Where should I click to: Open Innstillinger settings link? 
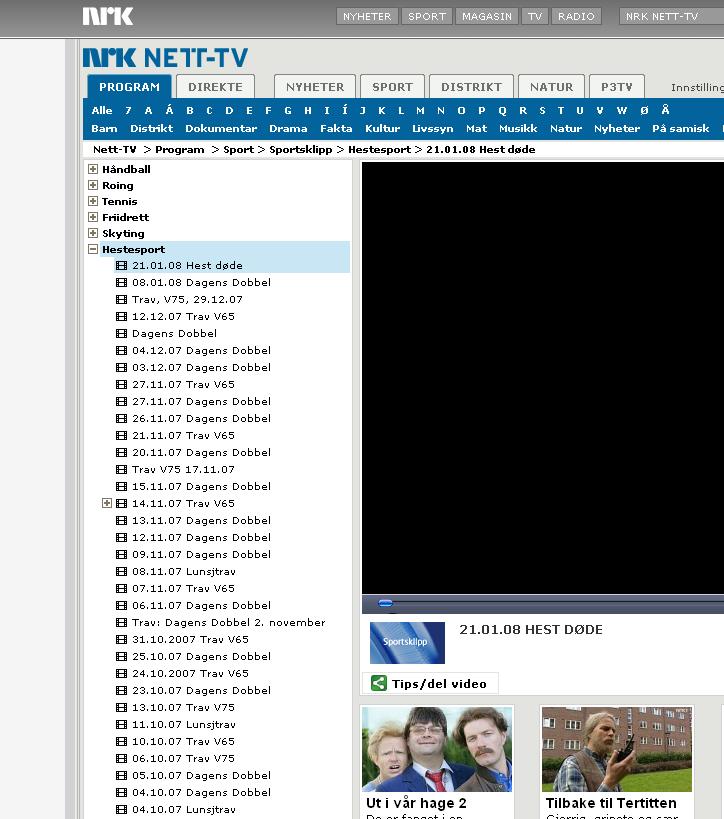pos(697,87)
